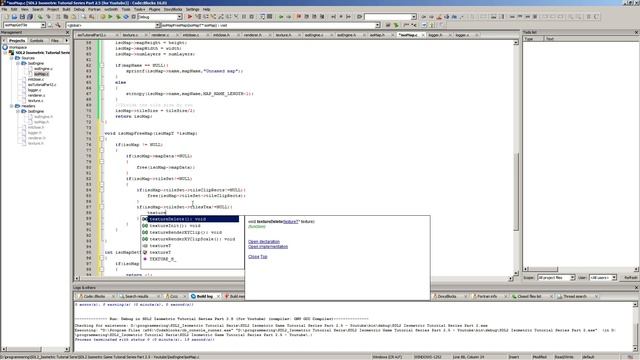Open the Search results tab

[x=137, y=296]
